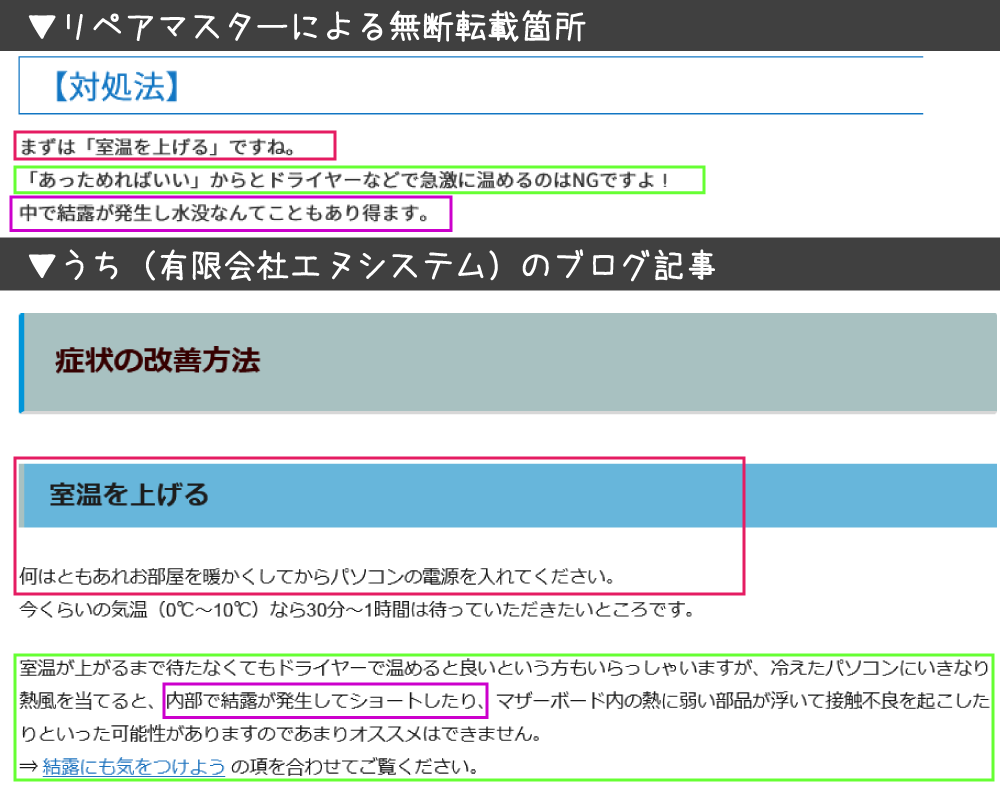The height and width of the screenshot is (788, 1000).
Task: Click the heading リペアマスターによる無断転載箇所
Action: click(307, 27)
